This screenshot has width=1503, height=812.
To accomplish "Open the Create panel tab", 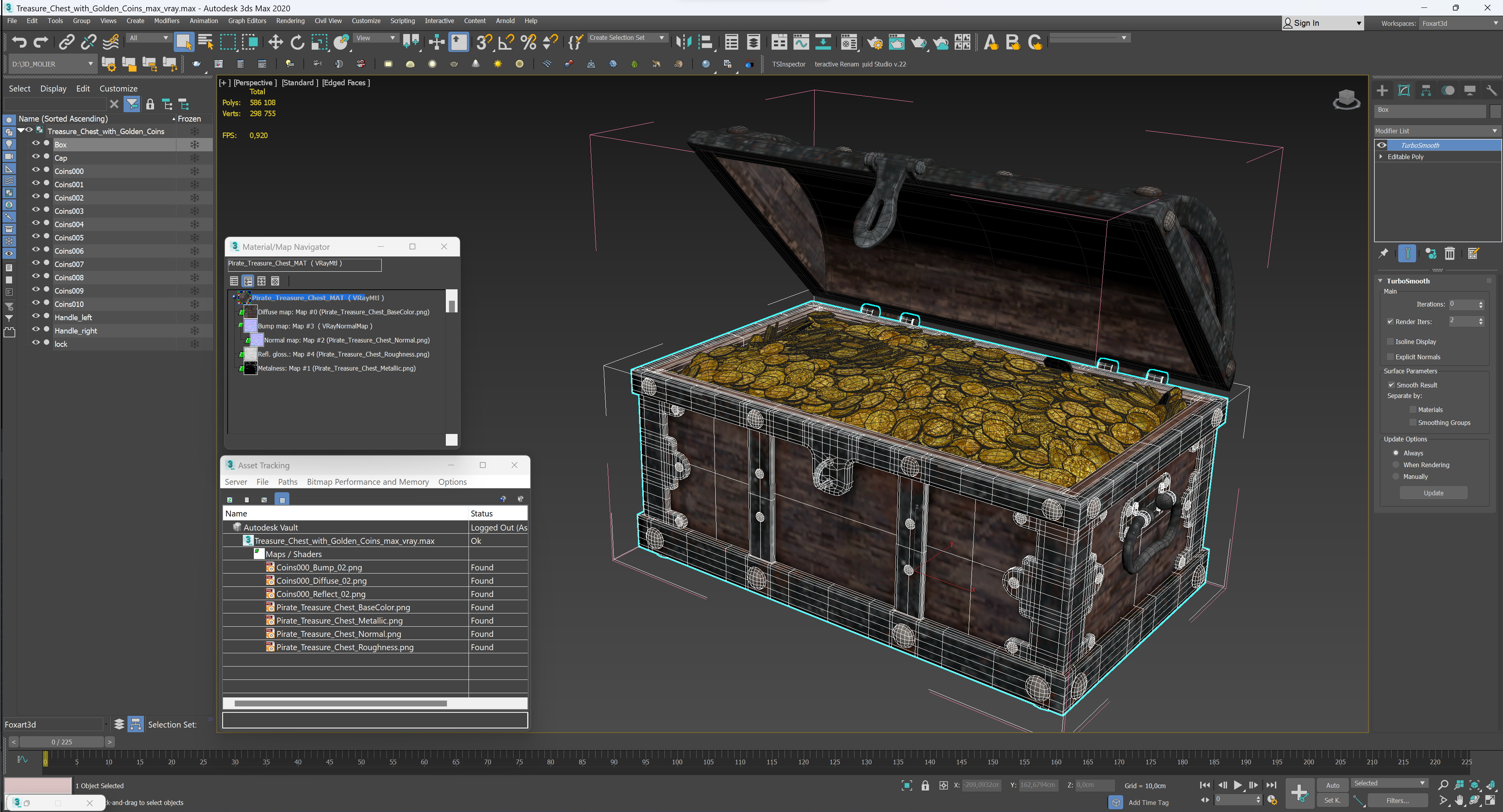I will point(1382,90).
